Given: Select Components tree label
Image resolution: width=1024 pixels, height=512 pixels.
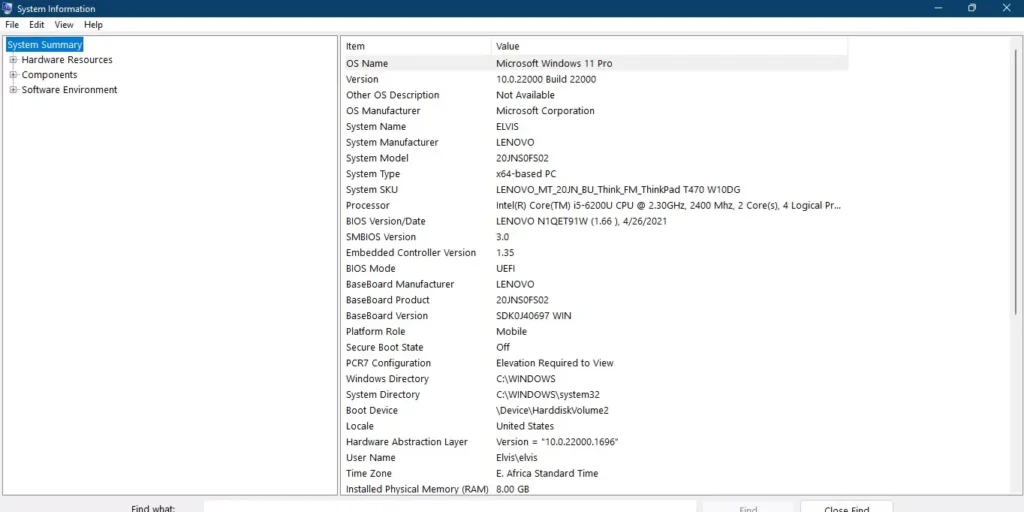Looking at the screenshot, I should (x=49, y=74).
